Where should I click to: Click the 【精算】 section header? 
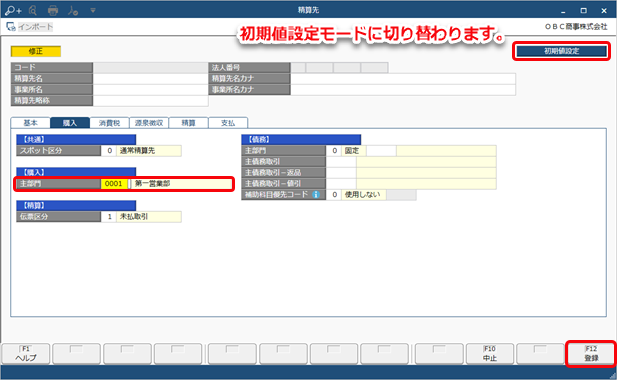pyautogui.click(x=76, y=206)
